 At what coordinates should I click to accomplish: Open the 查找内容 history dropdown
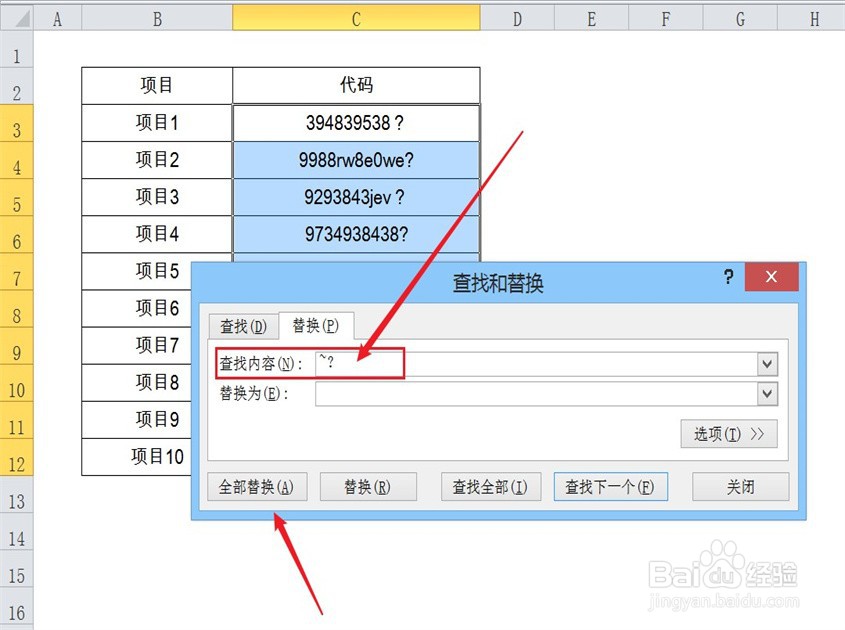(767, 363)
